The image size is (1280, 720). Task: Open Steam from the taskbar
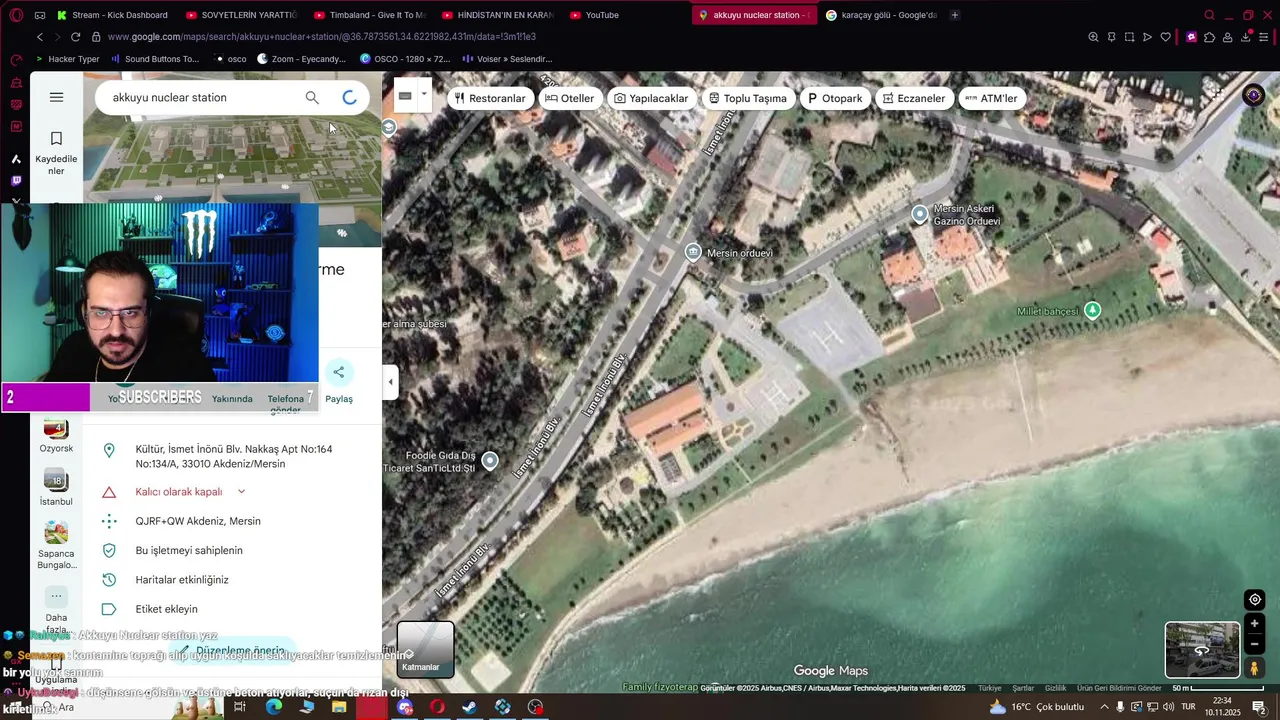(x=469, y=707)
